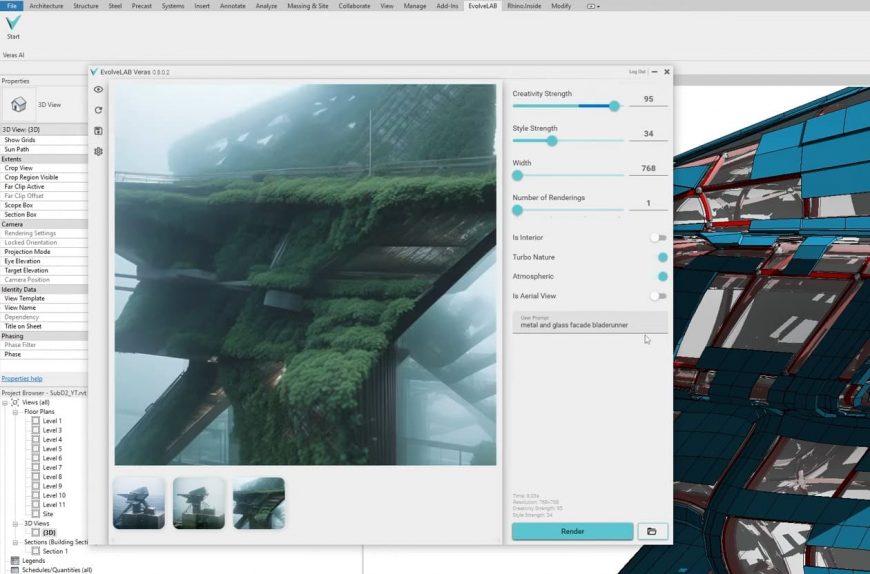This screenshot has height=574, width=870.
Task: Turn off the Atmospheric toggle
Action: (660, 277)
